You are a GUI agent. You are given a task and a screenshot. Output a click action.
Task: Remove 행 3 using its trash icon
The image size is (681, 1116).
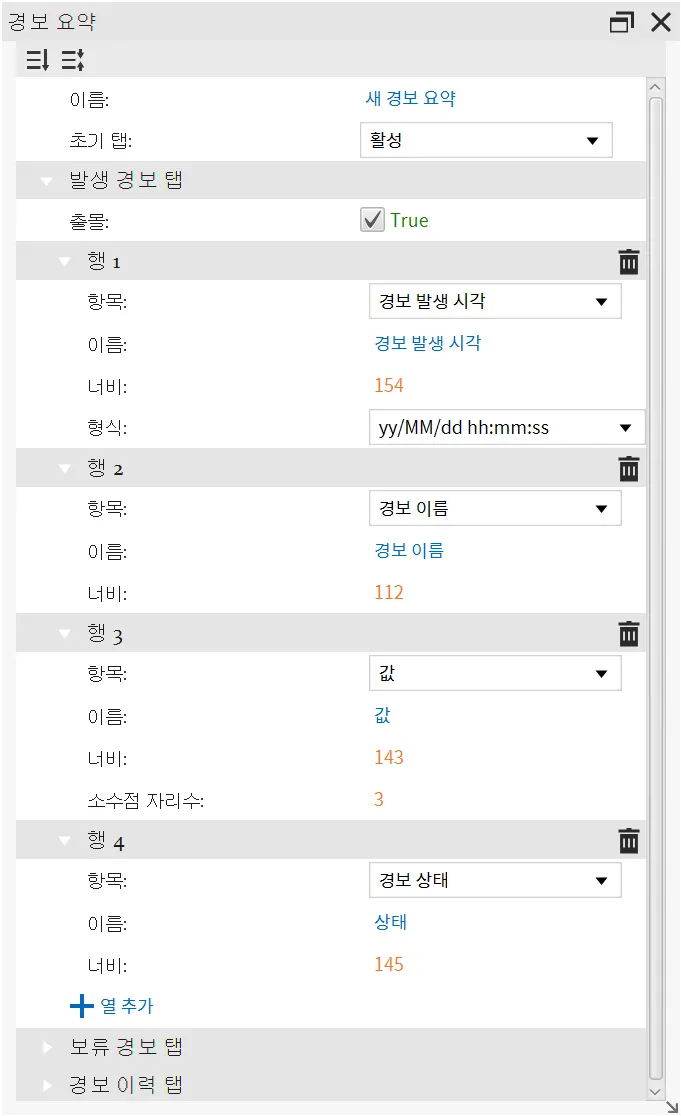point(628,633)
